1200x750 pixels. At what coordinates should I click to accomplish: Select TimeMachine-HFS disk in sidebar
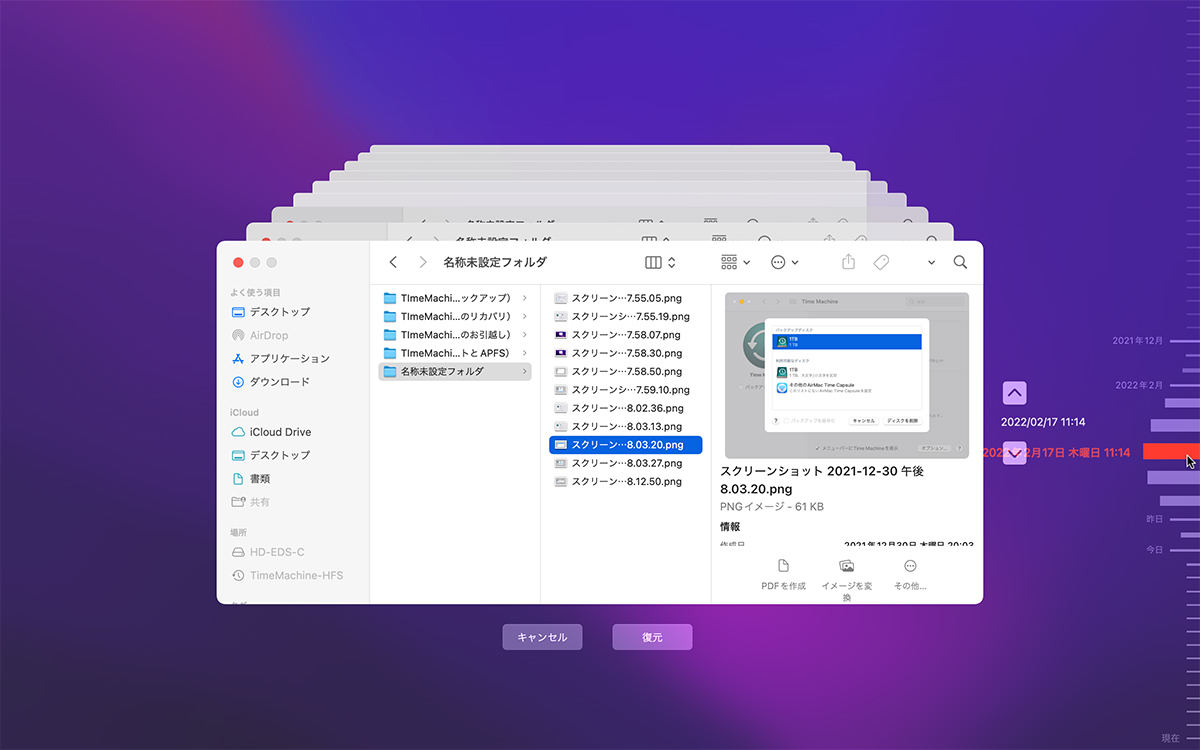287,575
